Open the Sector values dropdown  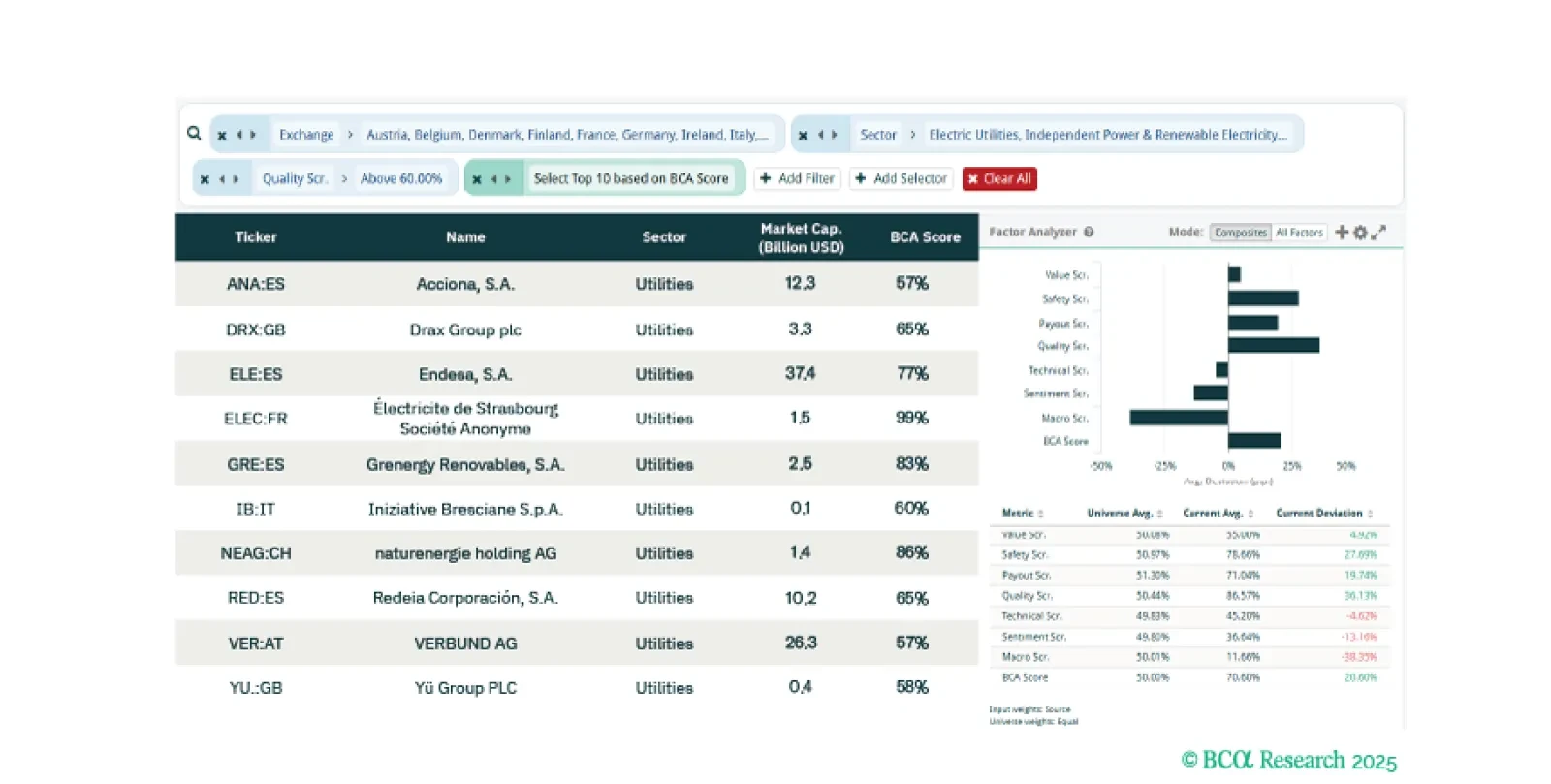click(1107, 135)
